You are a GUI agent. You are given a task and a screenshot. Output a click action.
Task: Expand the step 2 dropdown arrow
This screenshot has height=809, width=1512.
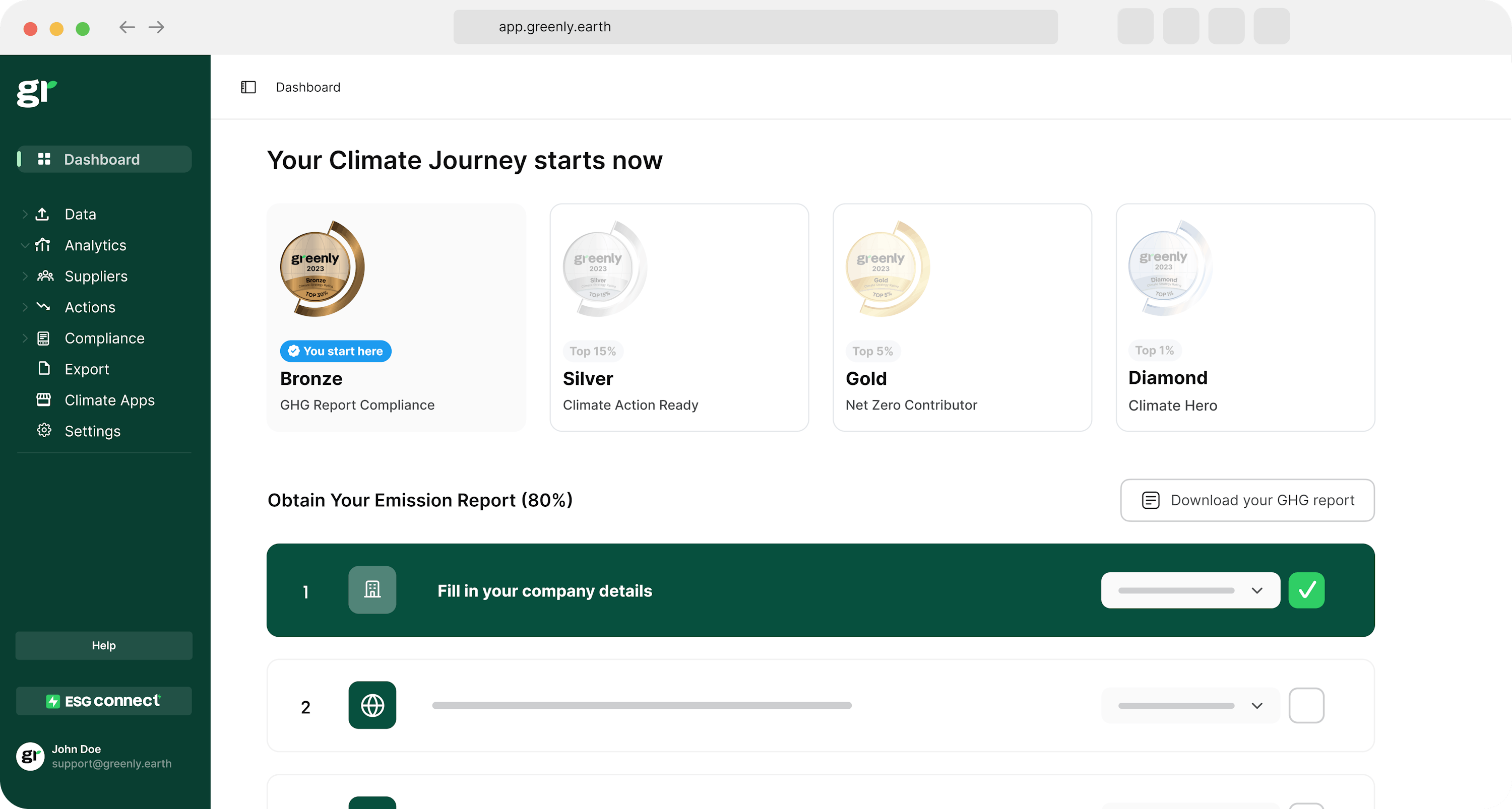(1257, 705)
